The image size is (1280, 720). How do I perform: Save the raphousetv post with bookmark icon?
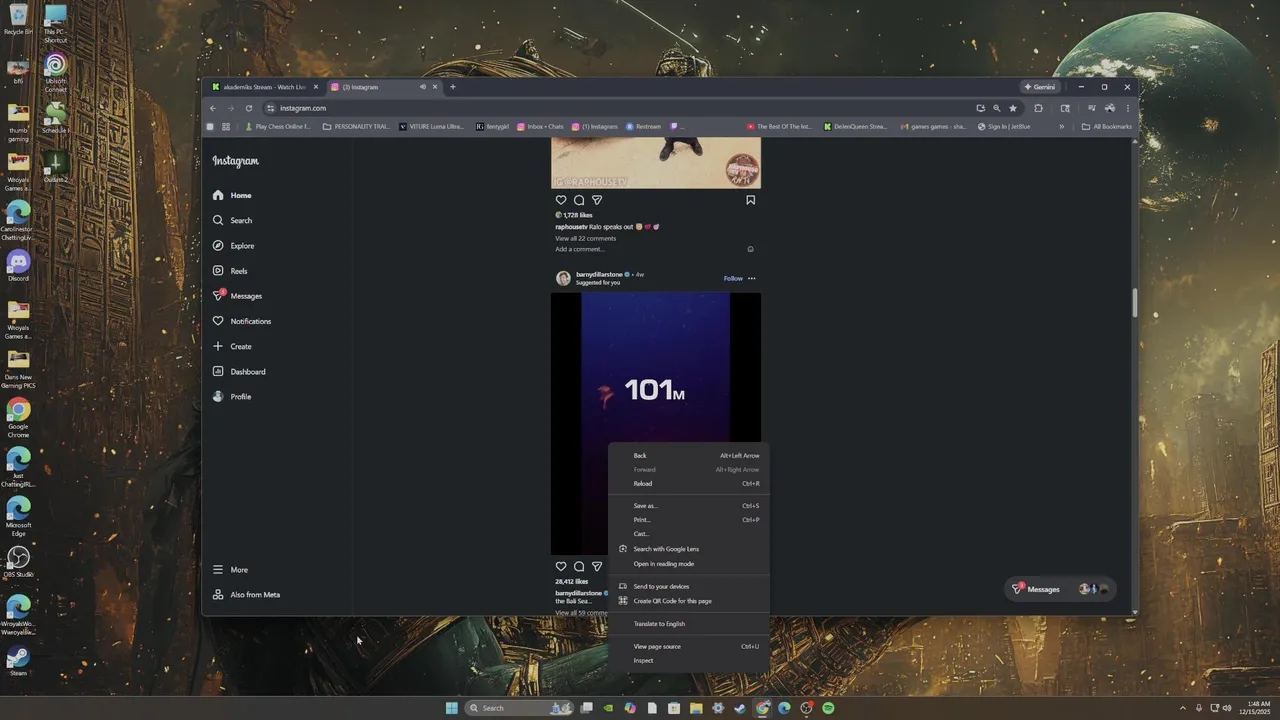pyautogui.click(x=750, y=200)
